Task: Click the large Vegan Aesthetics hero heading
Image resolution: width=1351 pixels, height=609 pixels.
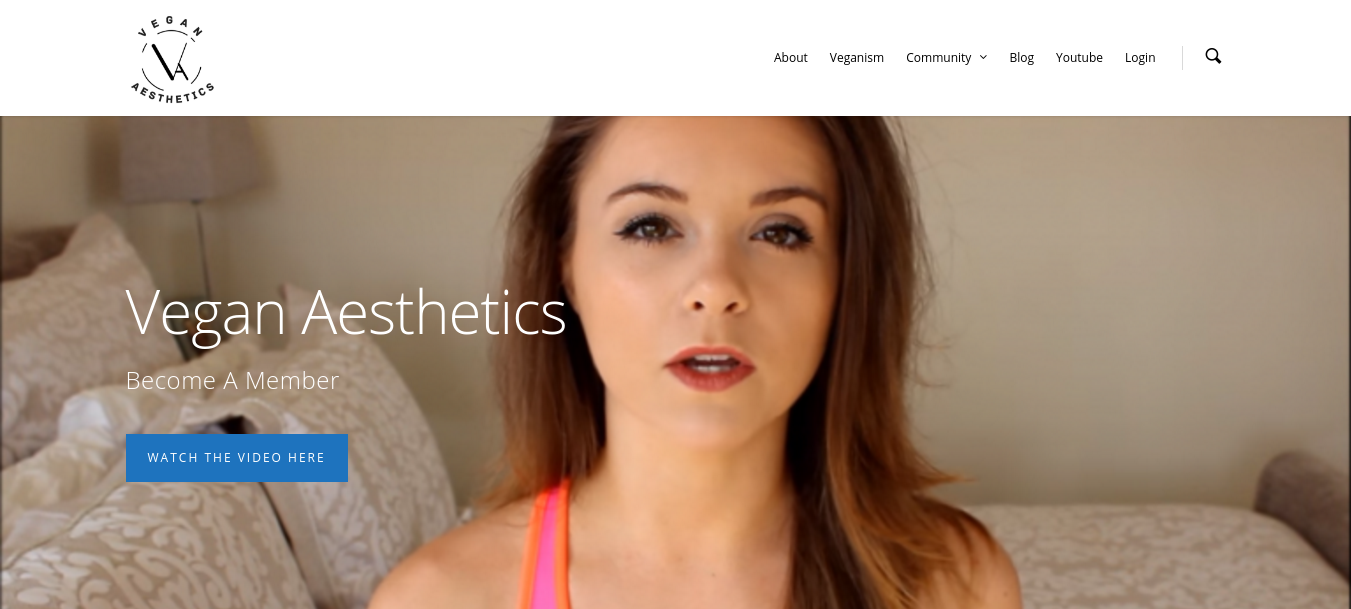Action: 346,313
